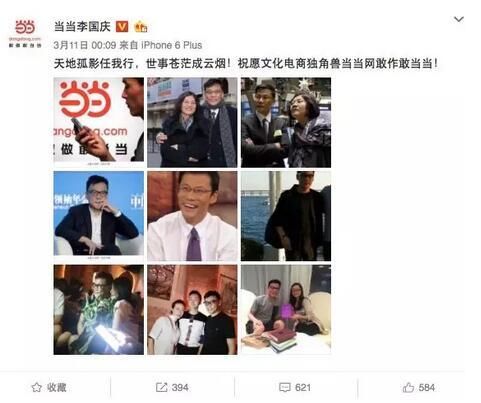Click the 3月11日 00:09 timestamp

coord(85,45)
